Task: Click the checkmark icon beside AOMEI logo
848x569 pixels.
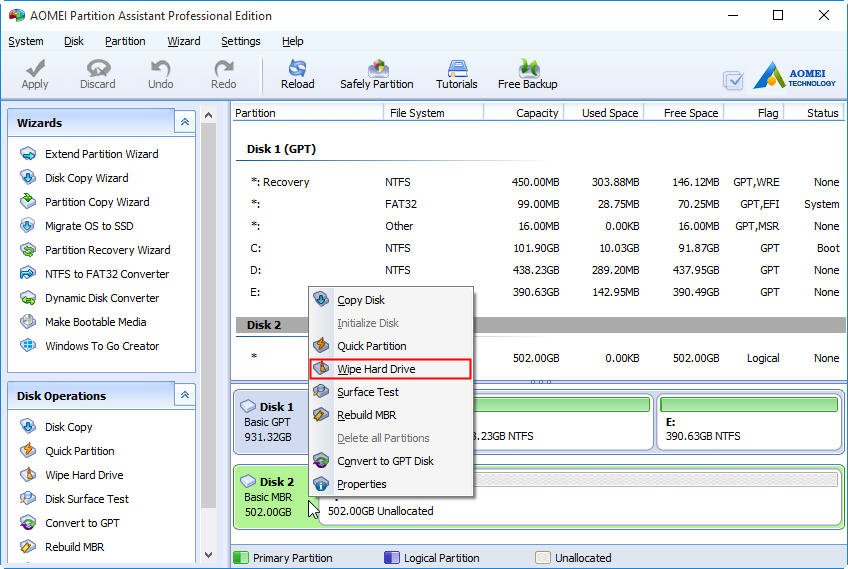Action: 733,81
